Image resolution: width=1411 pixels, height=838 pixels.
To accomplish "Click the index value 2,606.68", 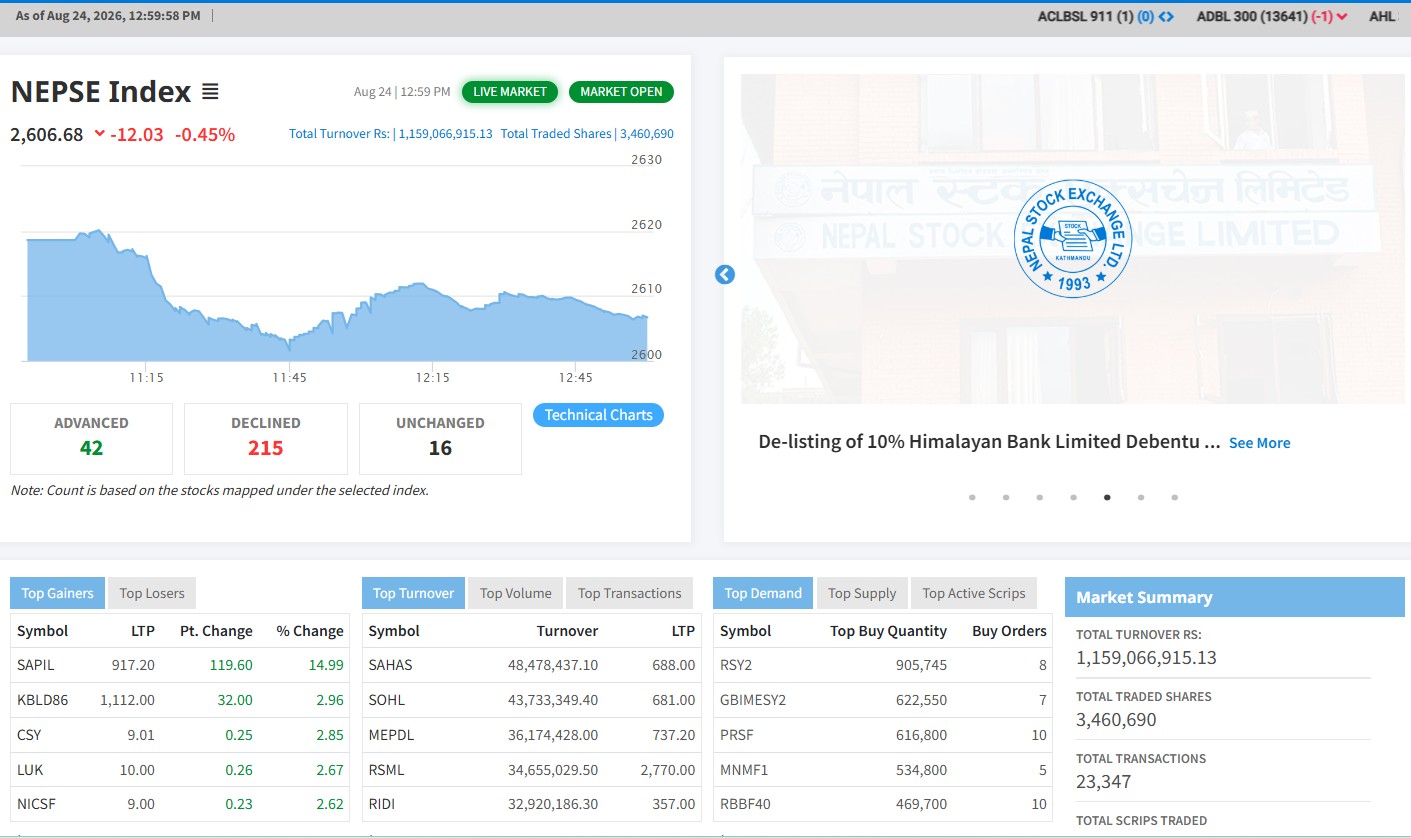I will [47, 134].
